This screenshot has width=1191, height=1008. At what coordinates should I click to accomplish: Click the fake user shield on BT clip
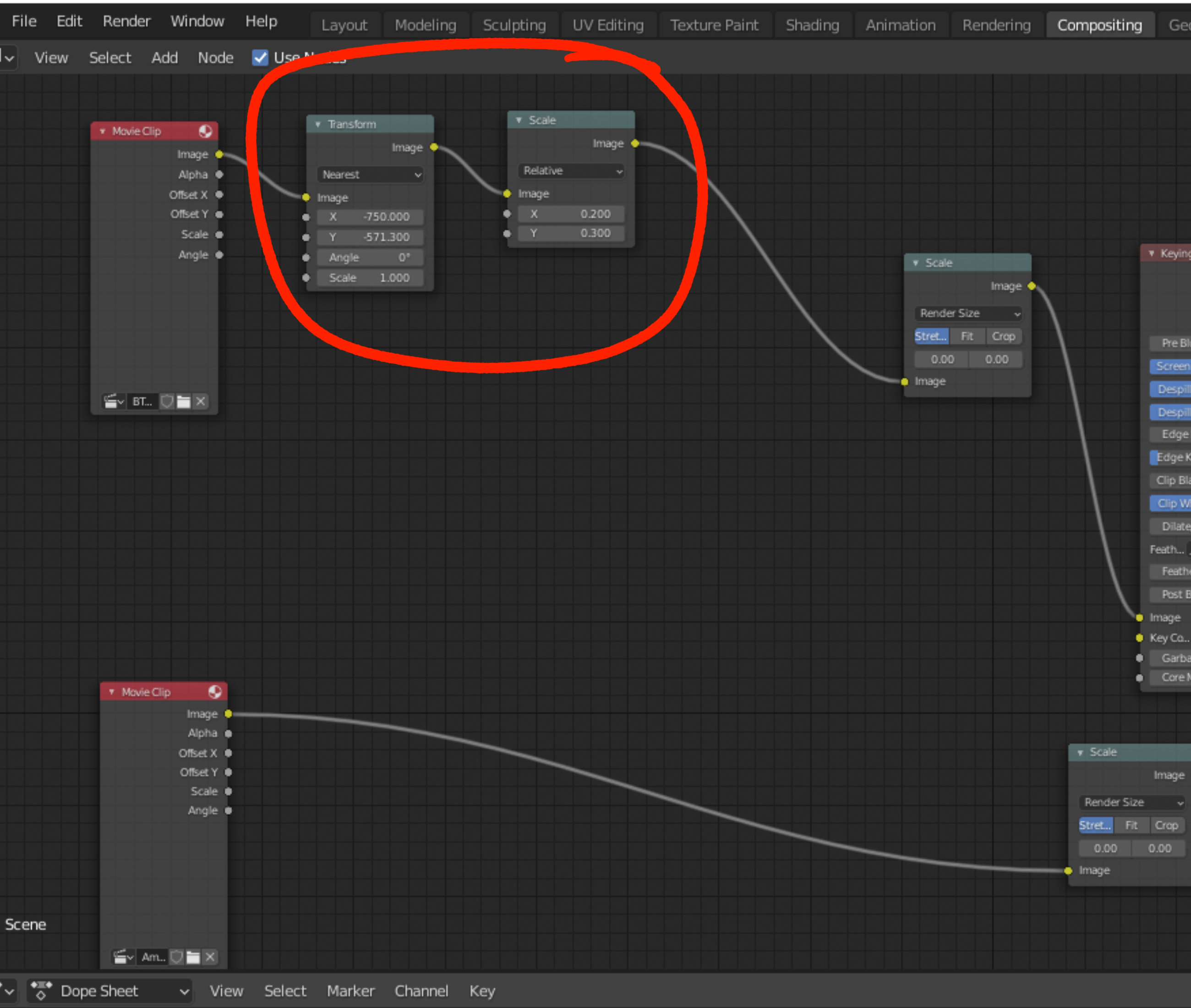[x=167, y=402]
